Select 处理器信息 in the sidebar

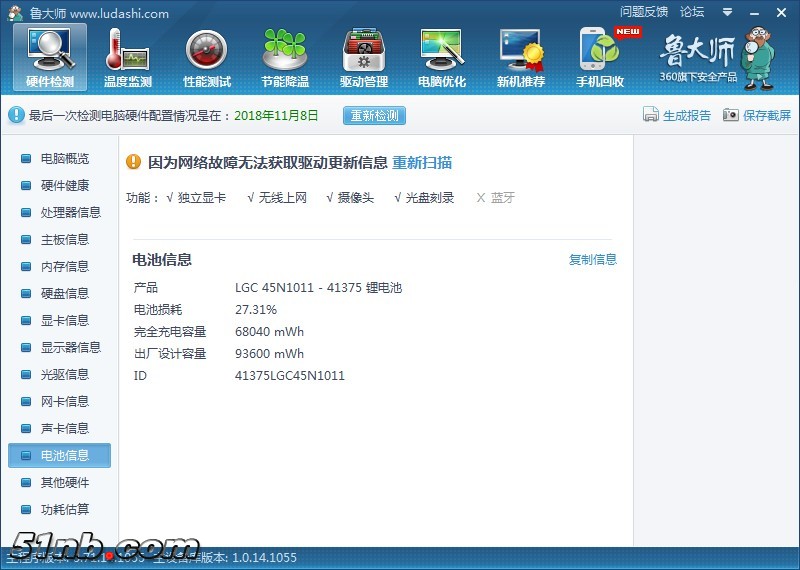tap(70, 212)
